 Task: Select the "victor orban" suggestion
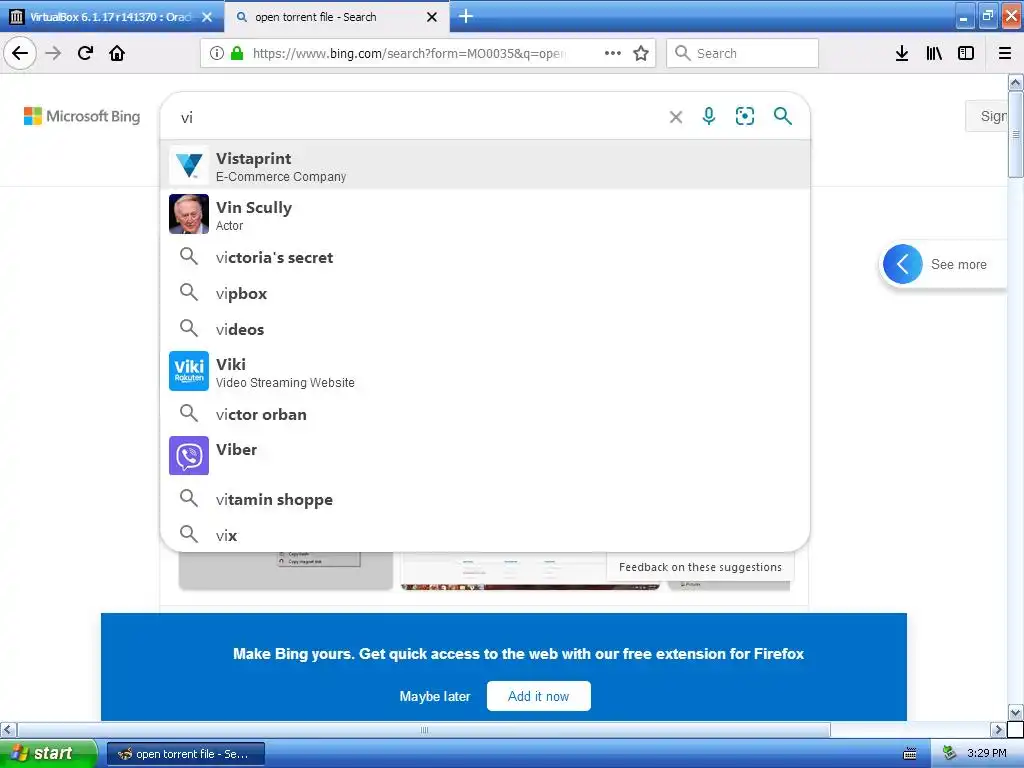tap(485, 414)
